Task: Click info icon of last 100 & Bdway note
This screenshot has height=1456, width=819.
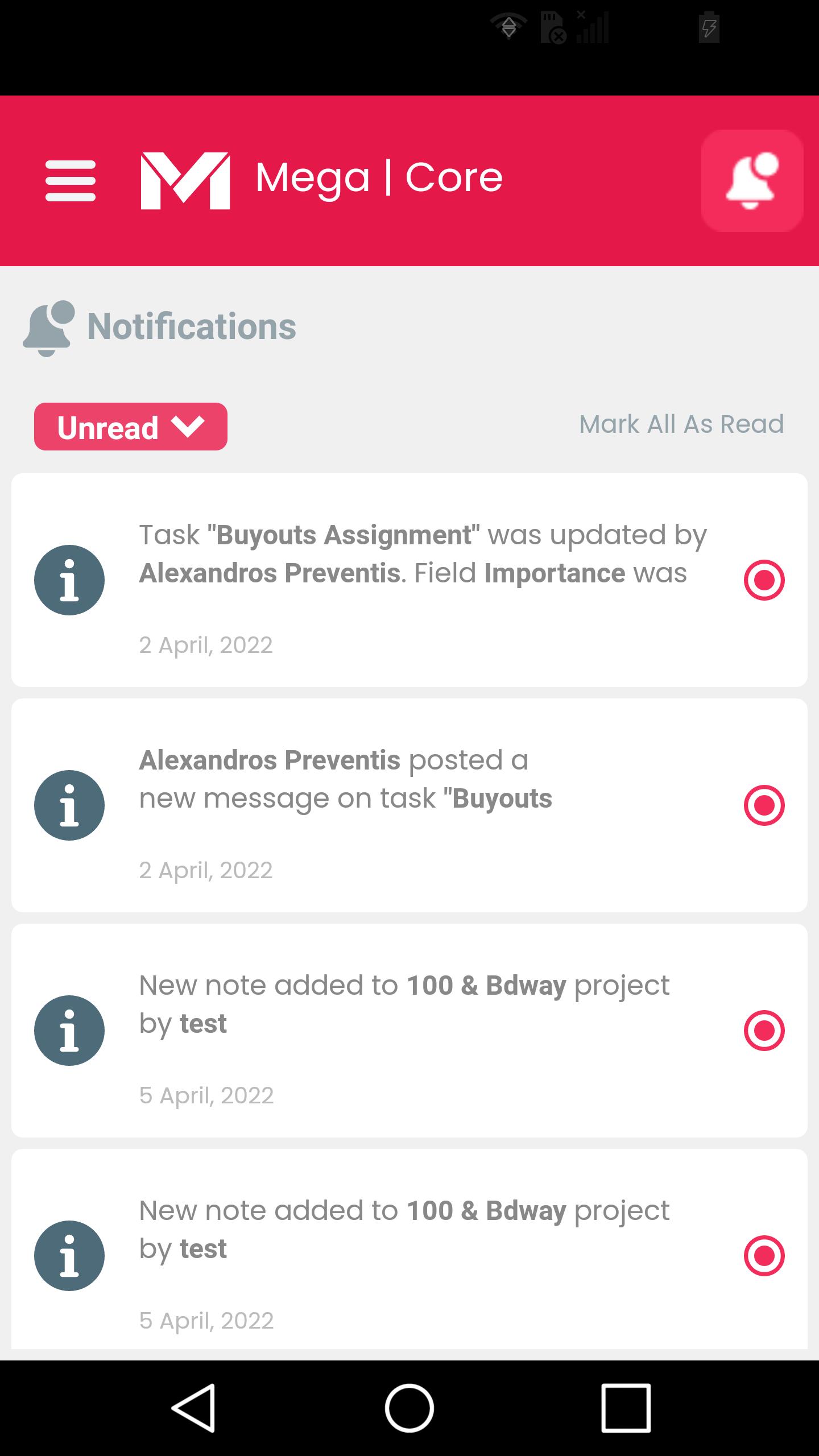Action: (69, 1256)
